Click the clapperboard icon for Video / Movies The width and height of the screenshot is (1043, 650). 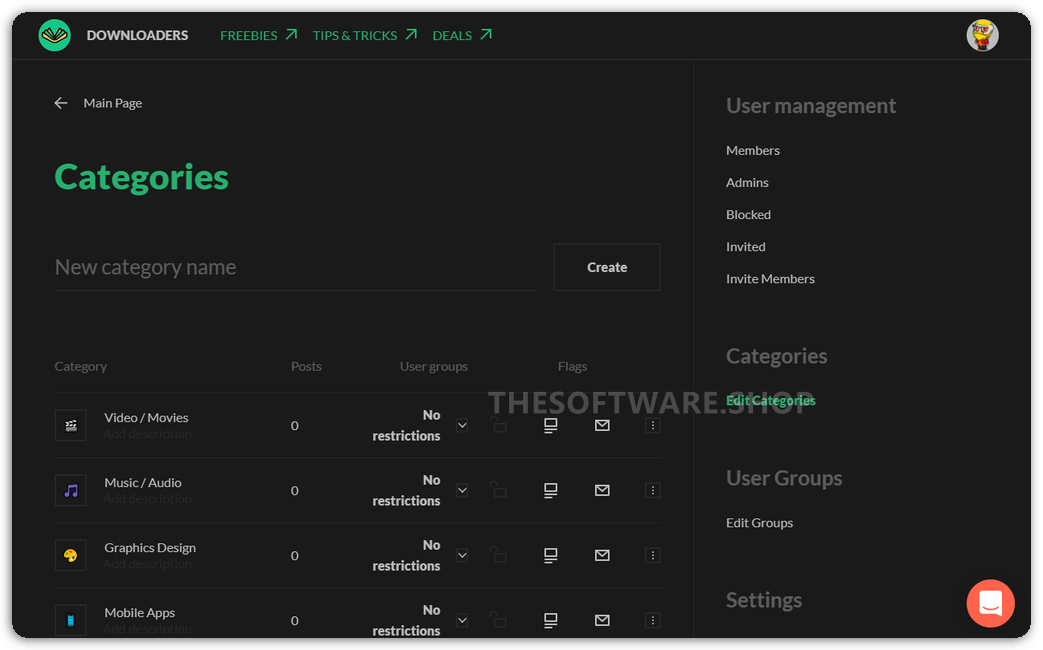click(x=71, y=425)
